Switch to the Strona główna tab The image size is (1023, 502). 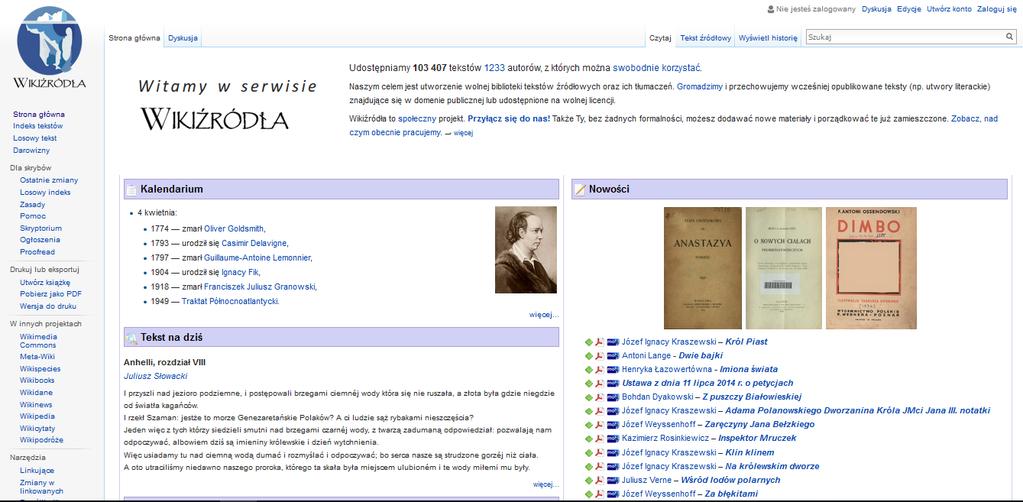pyautogui.click(x=134, y=38)
